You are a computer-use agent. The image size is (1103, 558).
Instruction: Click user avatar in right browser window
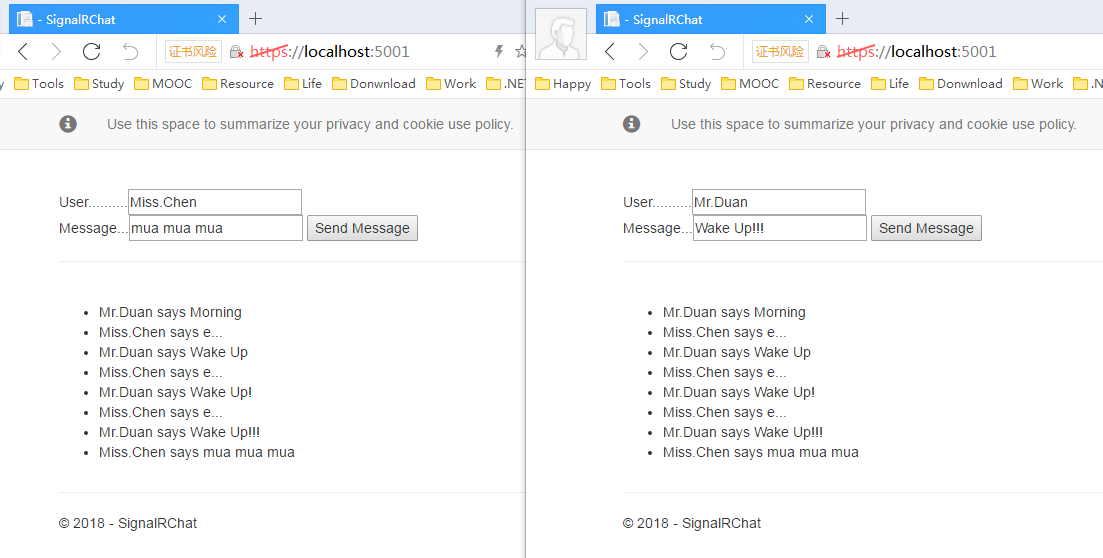[561, 34]
